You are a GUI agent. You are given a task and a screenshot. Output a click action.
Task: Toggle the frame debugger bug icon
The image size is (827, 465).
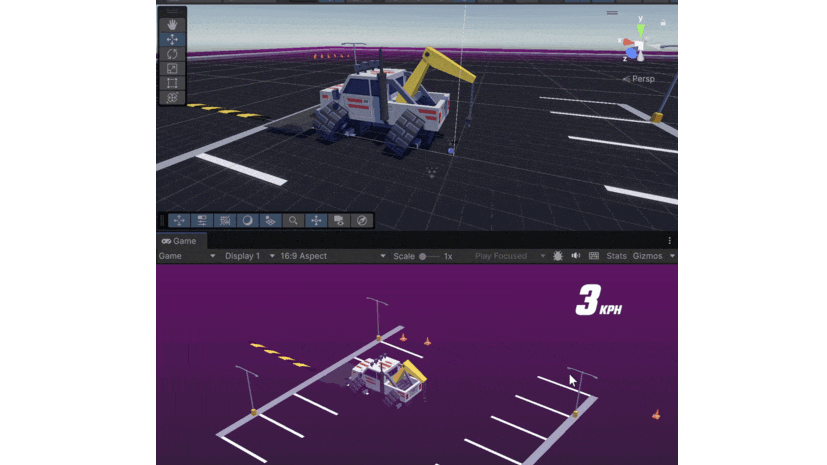[x=558, y=256]
